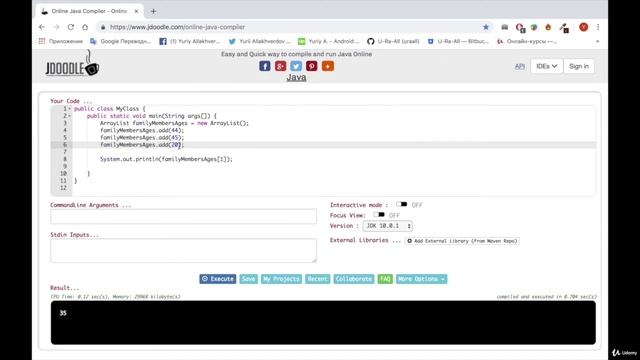Bookmark this page with star icon
This screenshot has height=360, width=640.
pyautogui.click(x=486, y=27)
